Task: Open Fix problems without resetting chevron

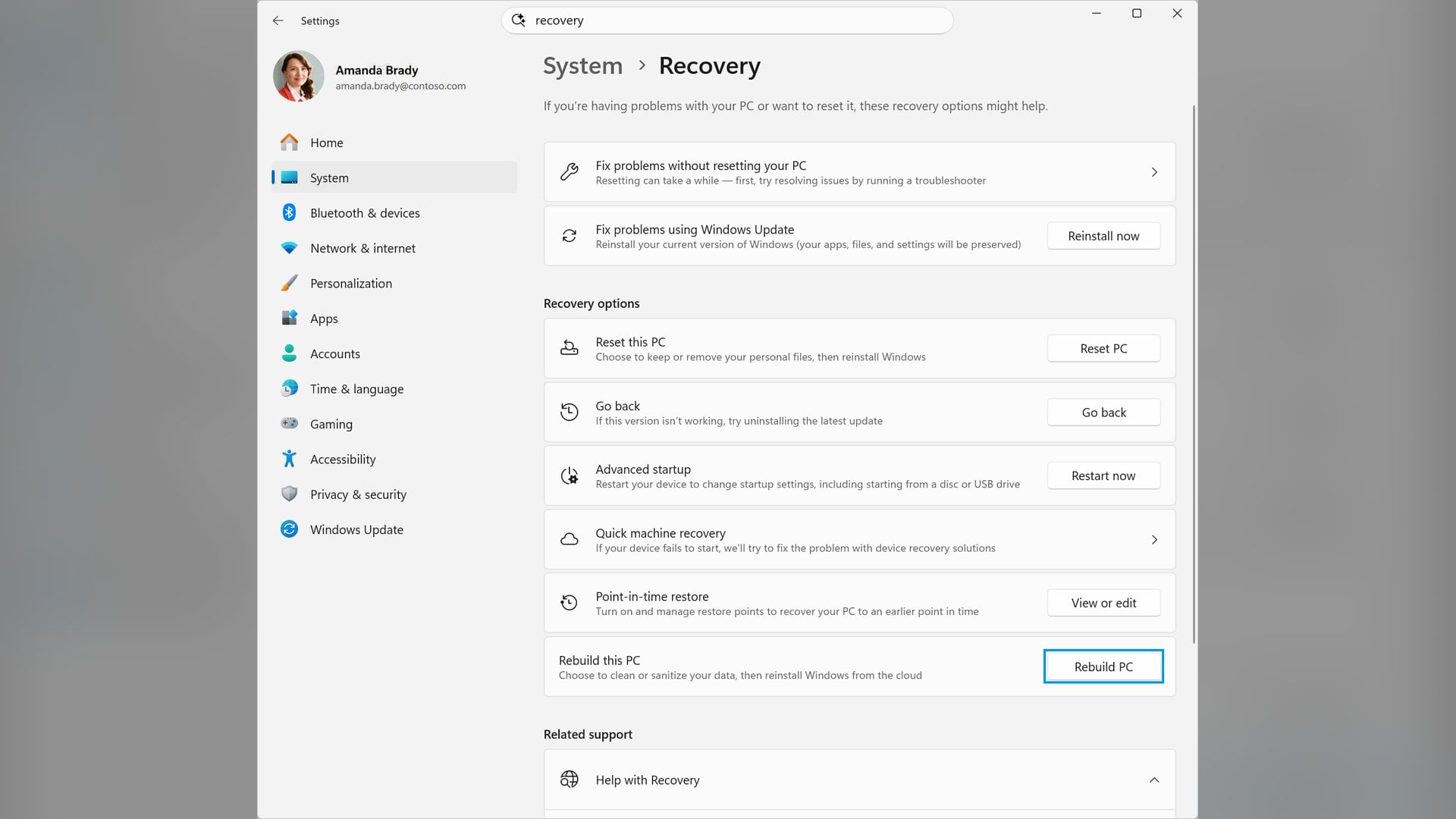Action: [x=1154, y=172]
